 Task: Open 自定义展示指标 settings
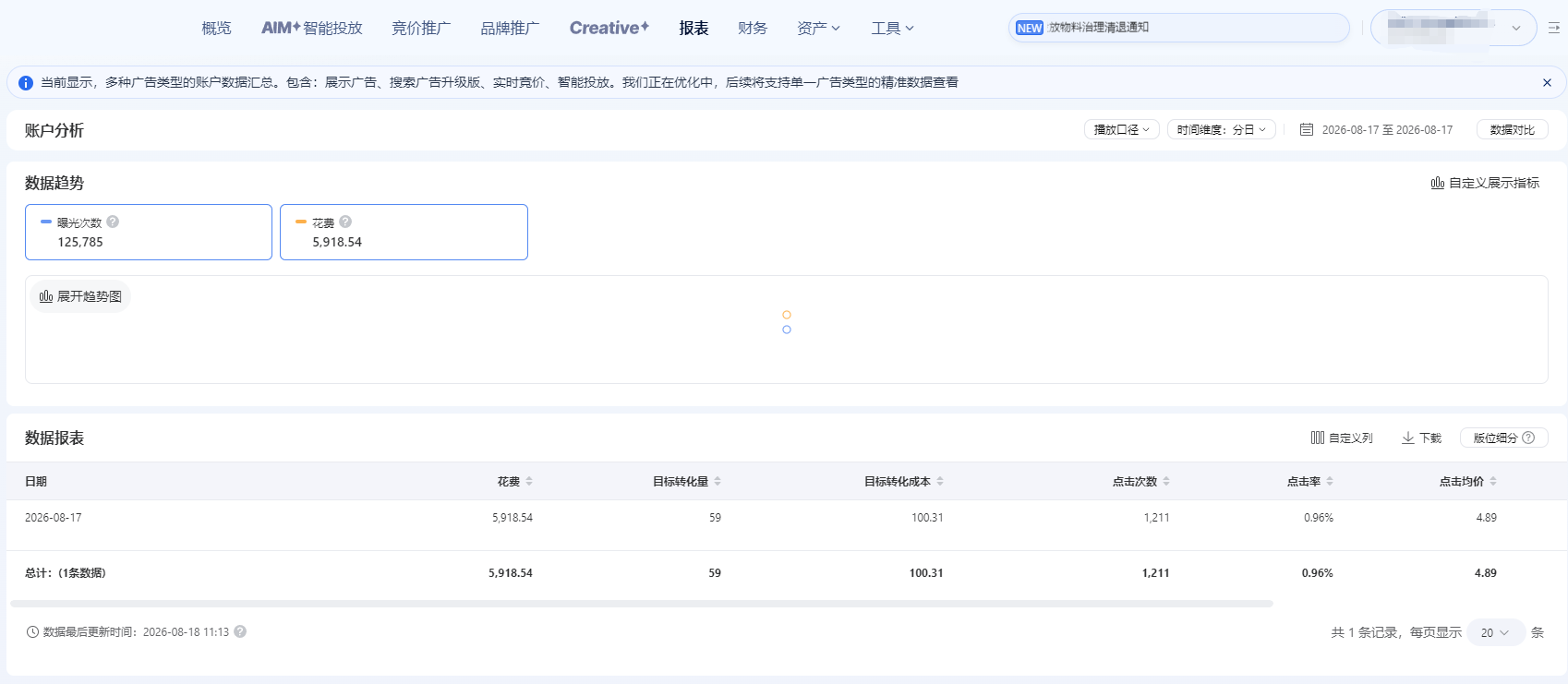coord(1485,183)
